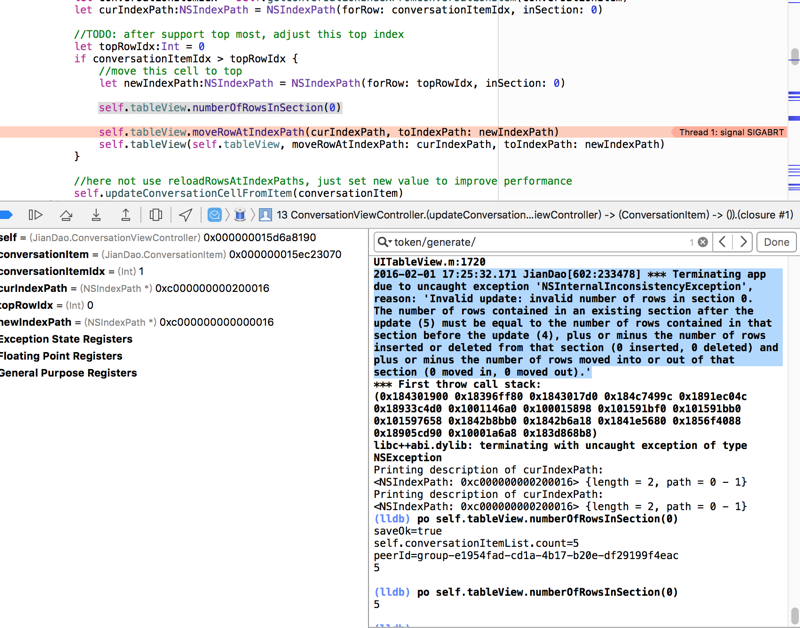Click the let topRowIdx:Int = 0 line

pos(139,46)
